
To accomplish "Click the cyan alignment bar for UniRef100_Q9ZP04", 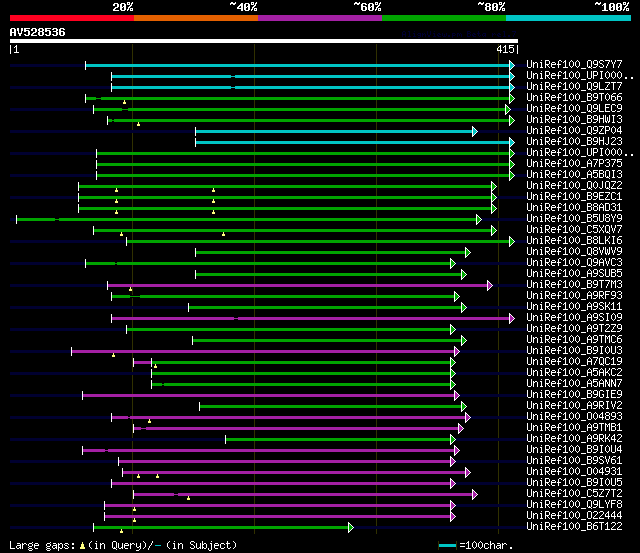I will tap(334, 131).
